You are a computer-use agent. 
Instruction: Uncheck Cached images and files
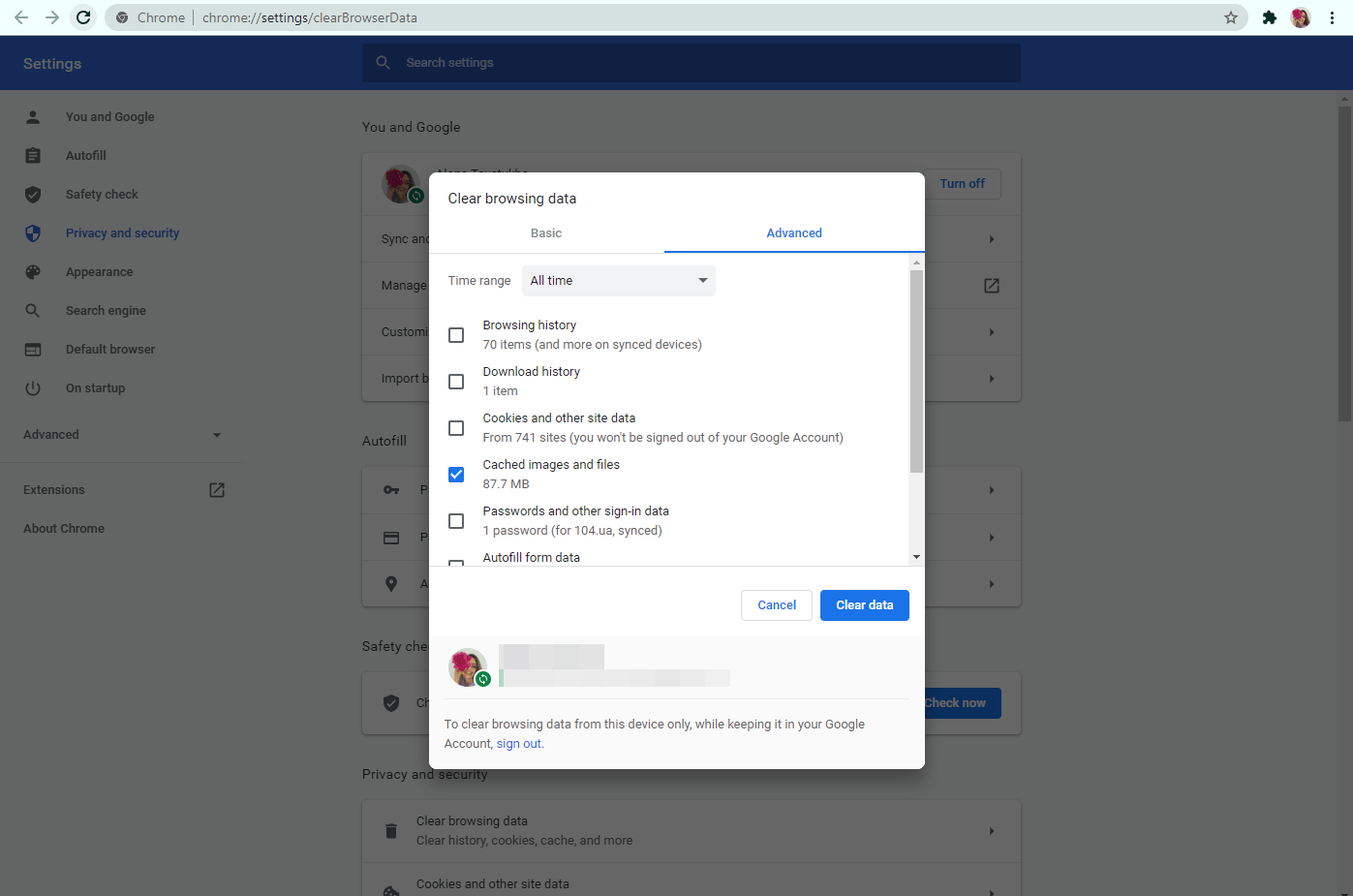[x=456, y=475]
